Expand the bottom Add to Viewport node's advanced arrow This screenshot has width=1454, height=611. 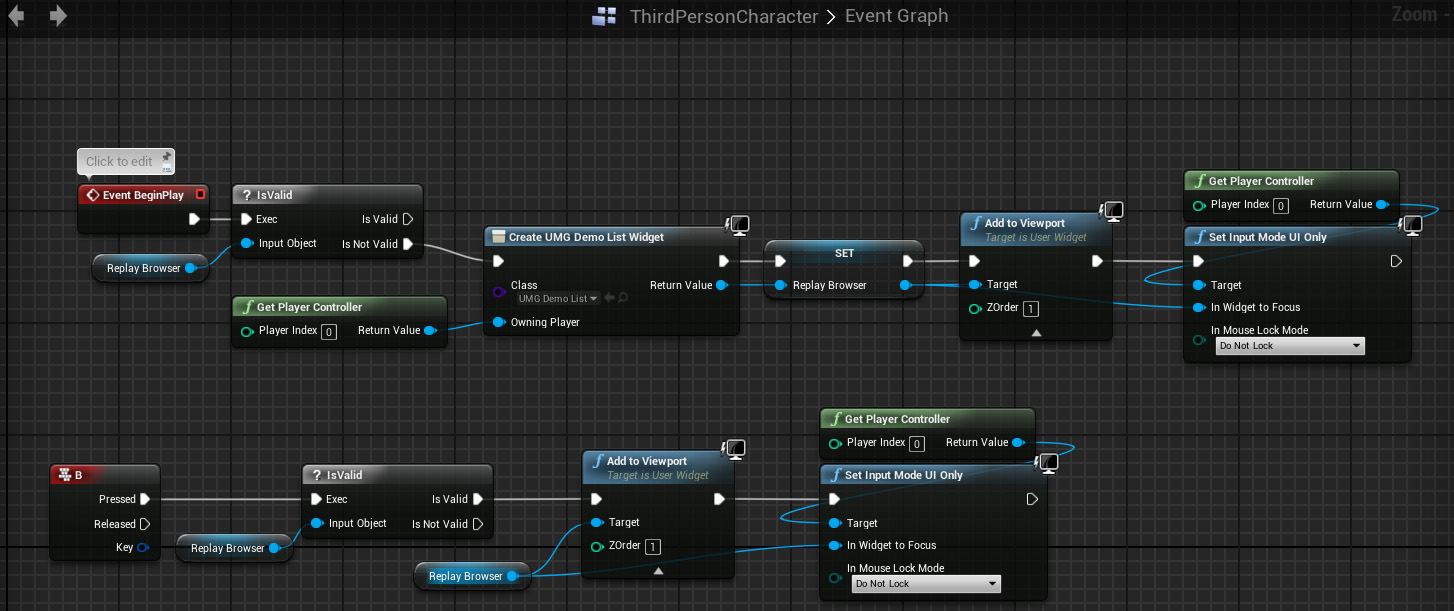click(x=658, y=570)
